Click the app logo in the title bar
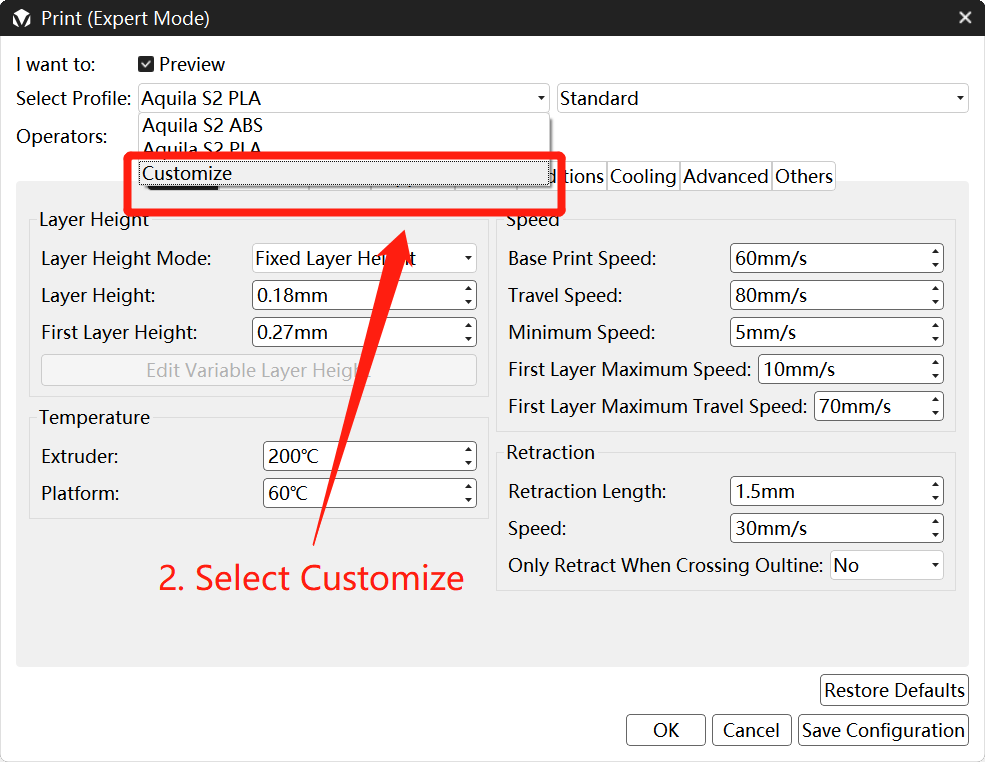The width and height of the screenshot is (985, 762). (21, 18)
